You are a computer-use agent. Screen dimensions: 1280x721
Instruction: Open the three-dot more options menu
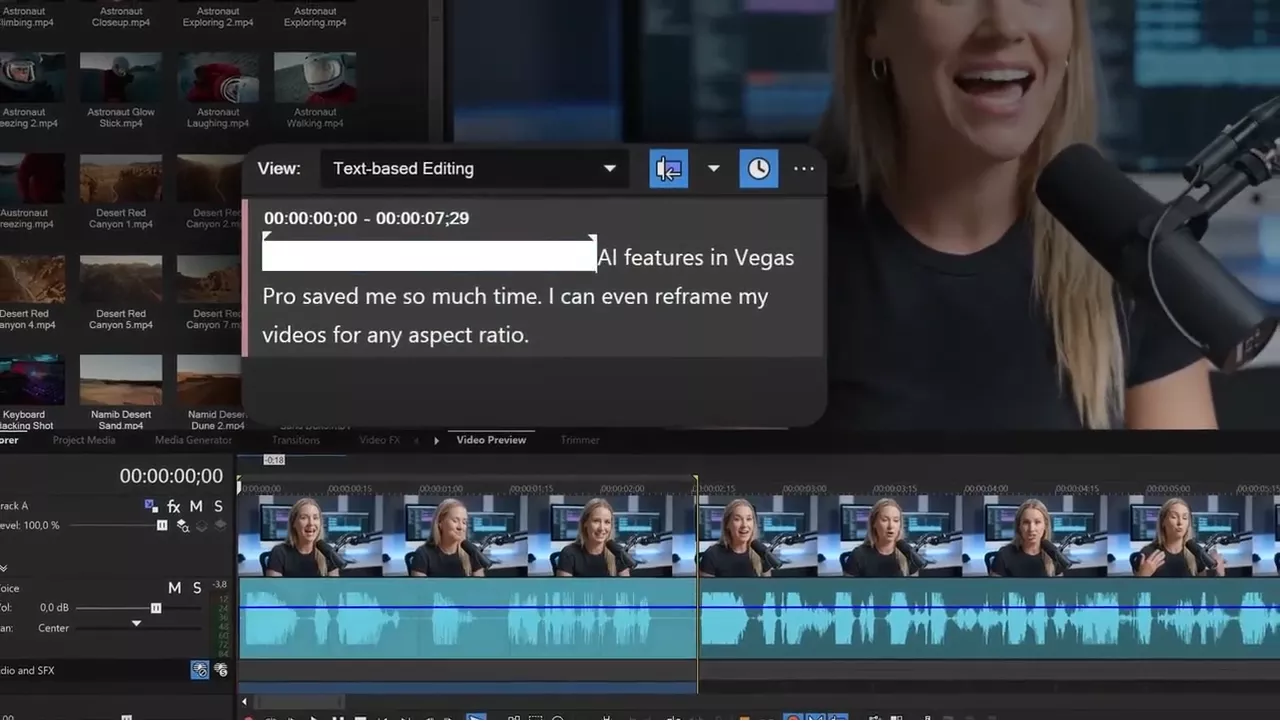pyautogui.click(x=804, y=168)
